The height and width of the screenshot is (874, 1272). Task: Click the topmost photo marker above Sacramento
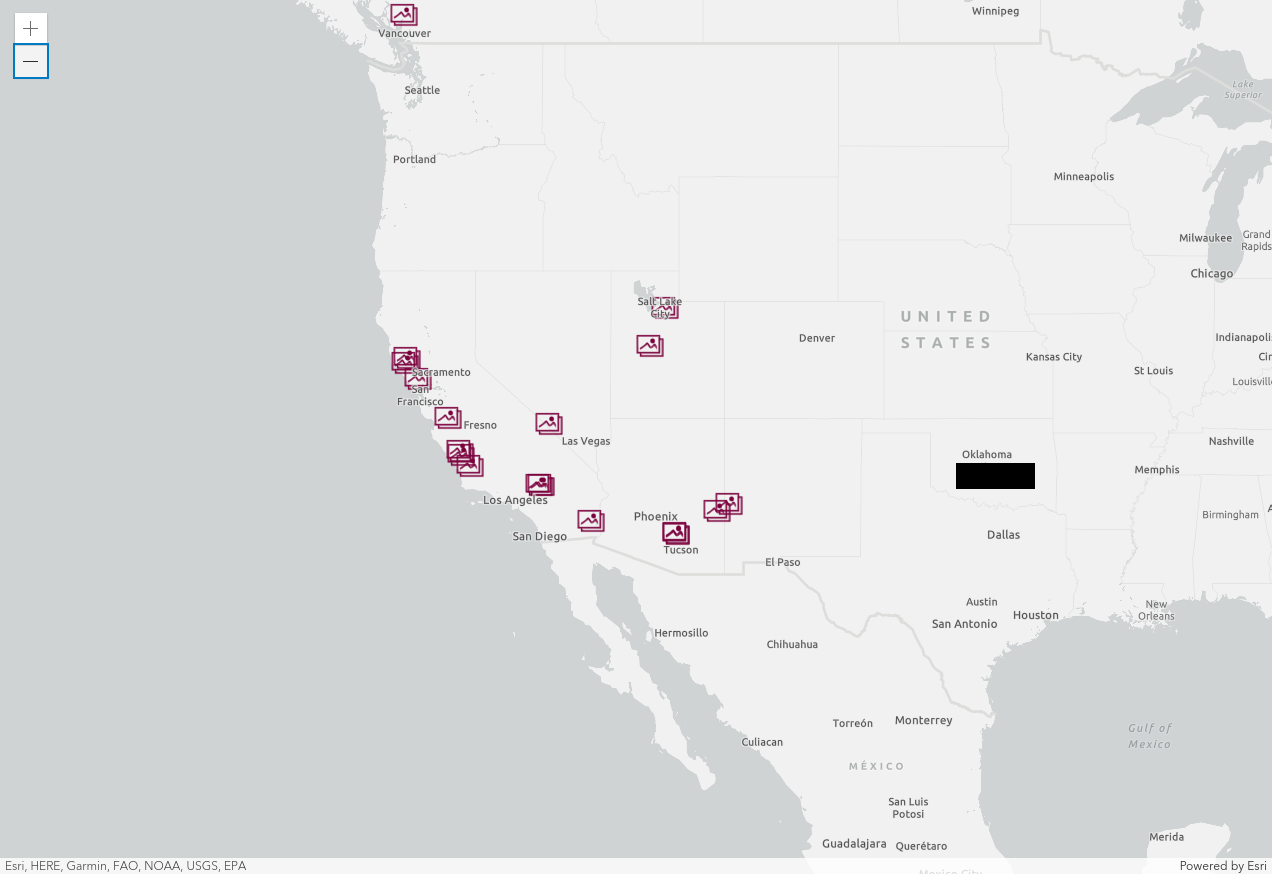(x=405, y=356)
